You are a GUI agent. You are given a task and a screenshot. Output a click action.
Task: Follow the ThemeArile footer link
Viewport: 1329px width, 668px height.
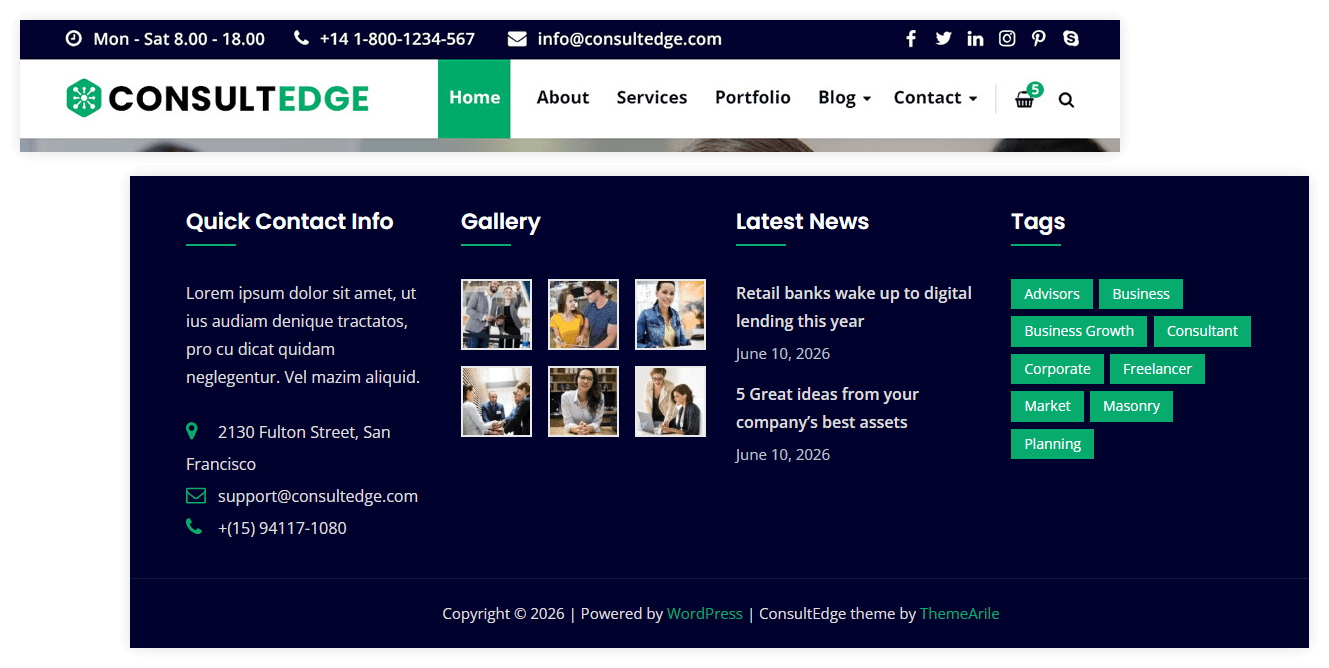coord(960,613)
